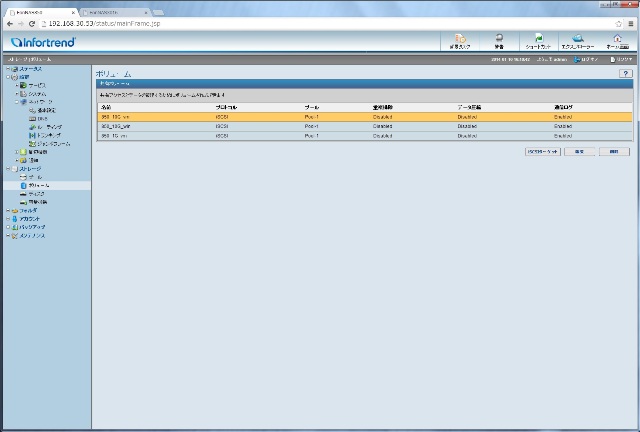Collapse the Storage tree node
Image resolution: width=640 pixels, height=432 pixels.
(7, 169)
